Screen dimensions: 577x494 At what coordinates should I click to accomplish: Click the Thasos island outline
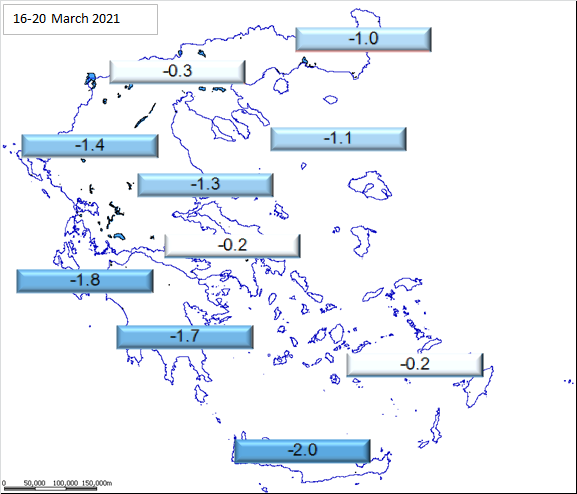[281, 86]
